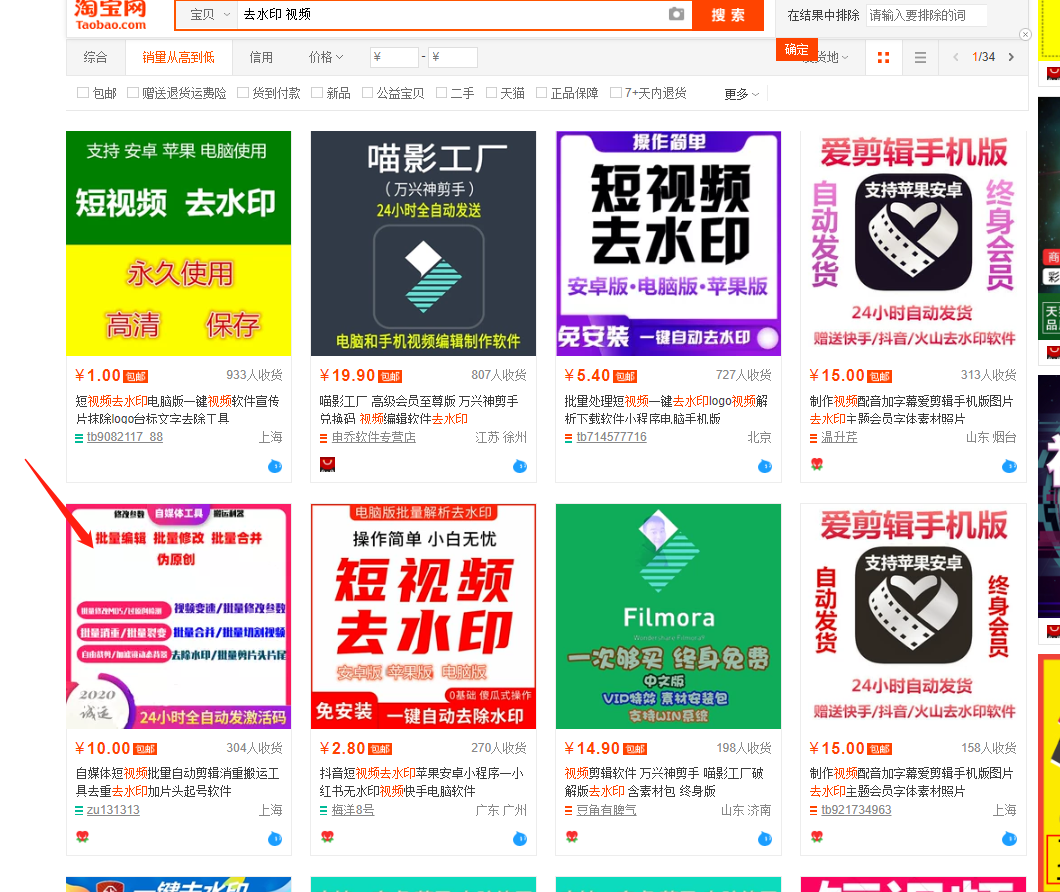Viewport: 1060px width, 892px height.
Task: Click the camera image search icon
Action: click(x=676, y=14)
